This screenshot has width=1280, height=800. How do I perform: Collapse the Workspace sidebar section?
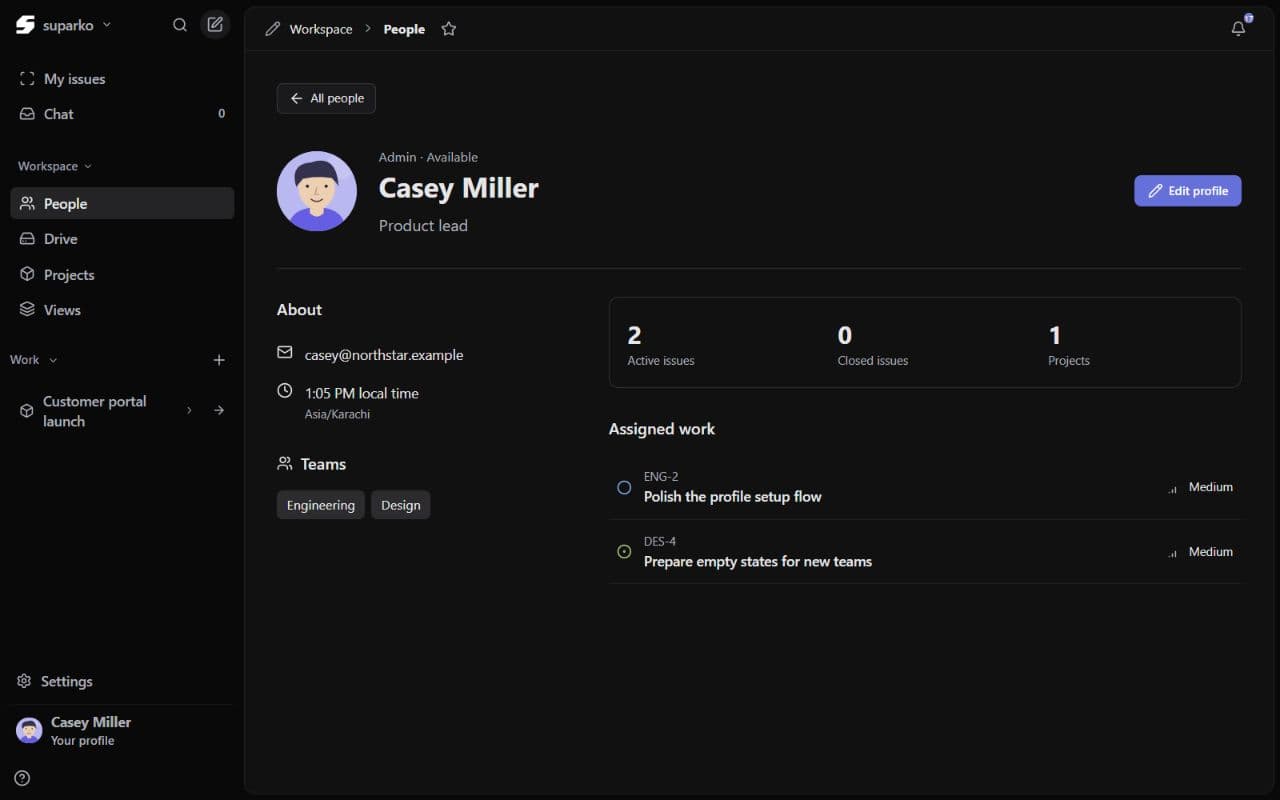coord(55,166)
